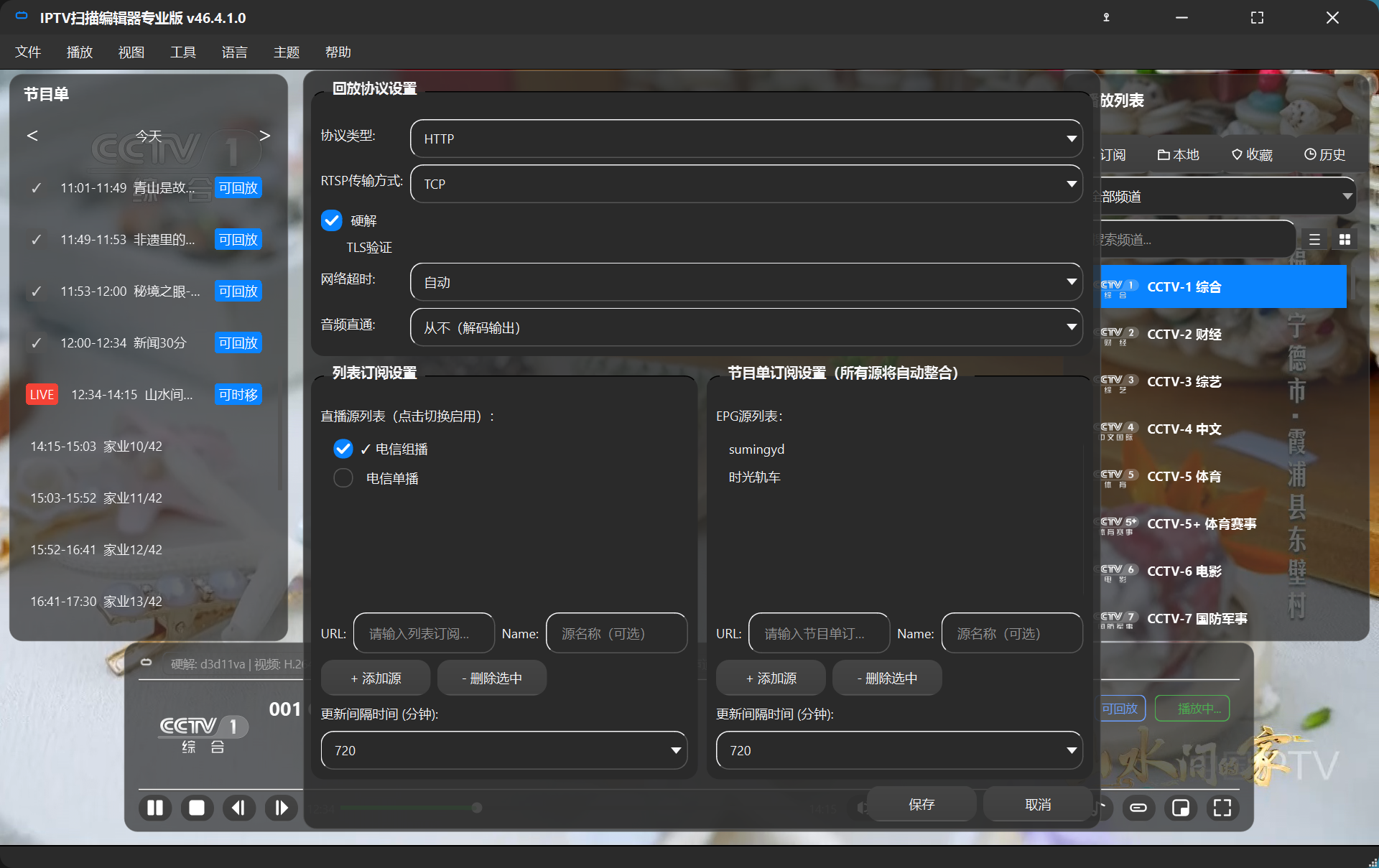Switch to the 历史 tab

(x=1325, y=154)
